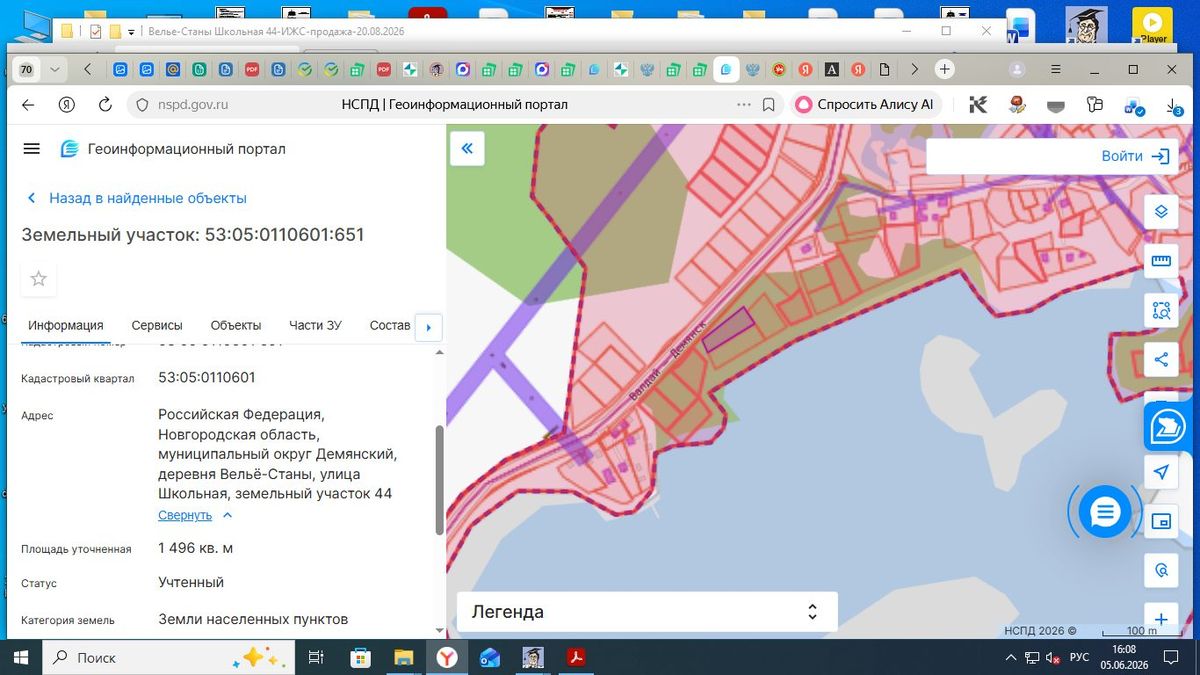Click the info panel vertical scrollbar
This screenshot has width=1200, height=675.
click(x=440, y=480)
